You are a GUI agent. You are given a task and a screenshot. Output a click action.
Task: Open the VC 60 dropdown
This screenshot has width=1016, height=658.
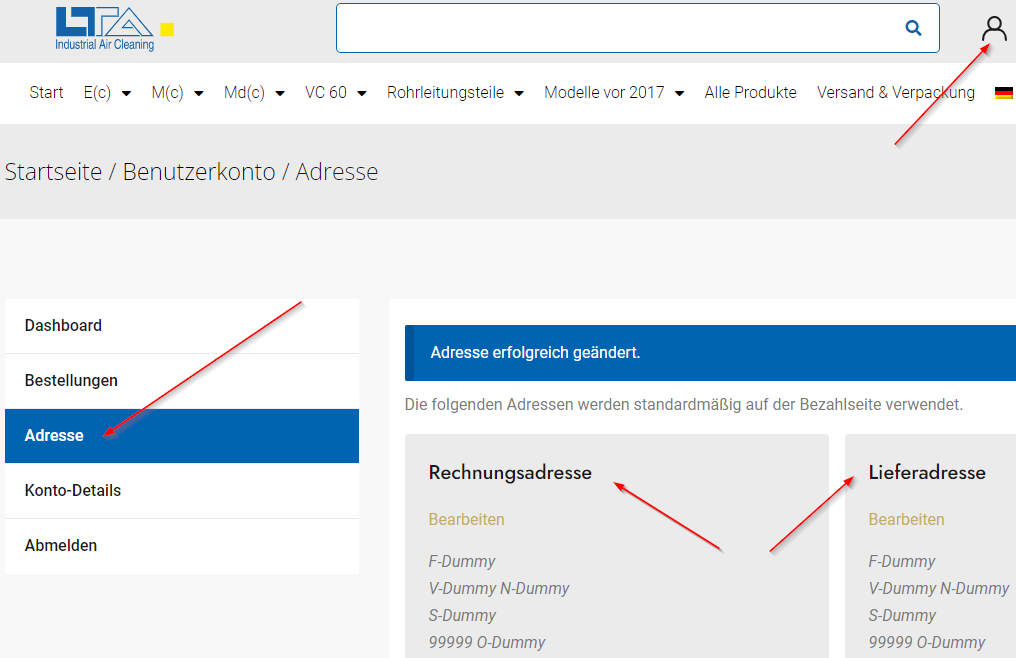[x=335, y=93]
